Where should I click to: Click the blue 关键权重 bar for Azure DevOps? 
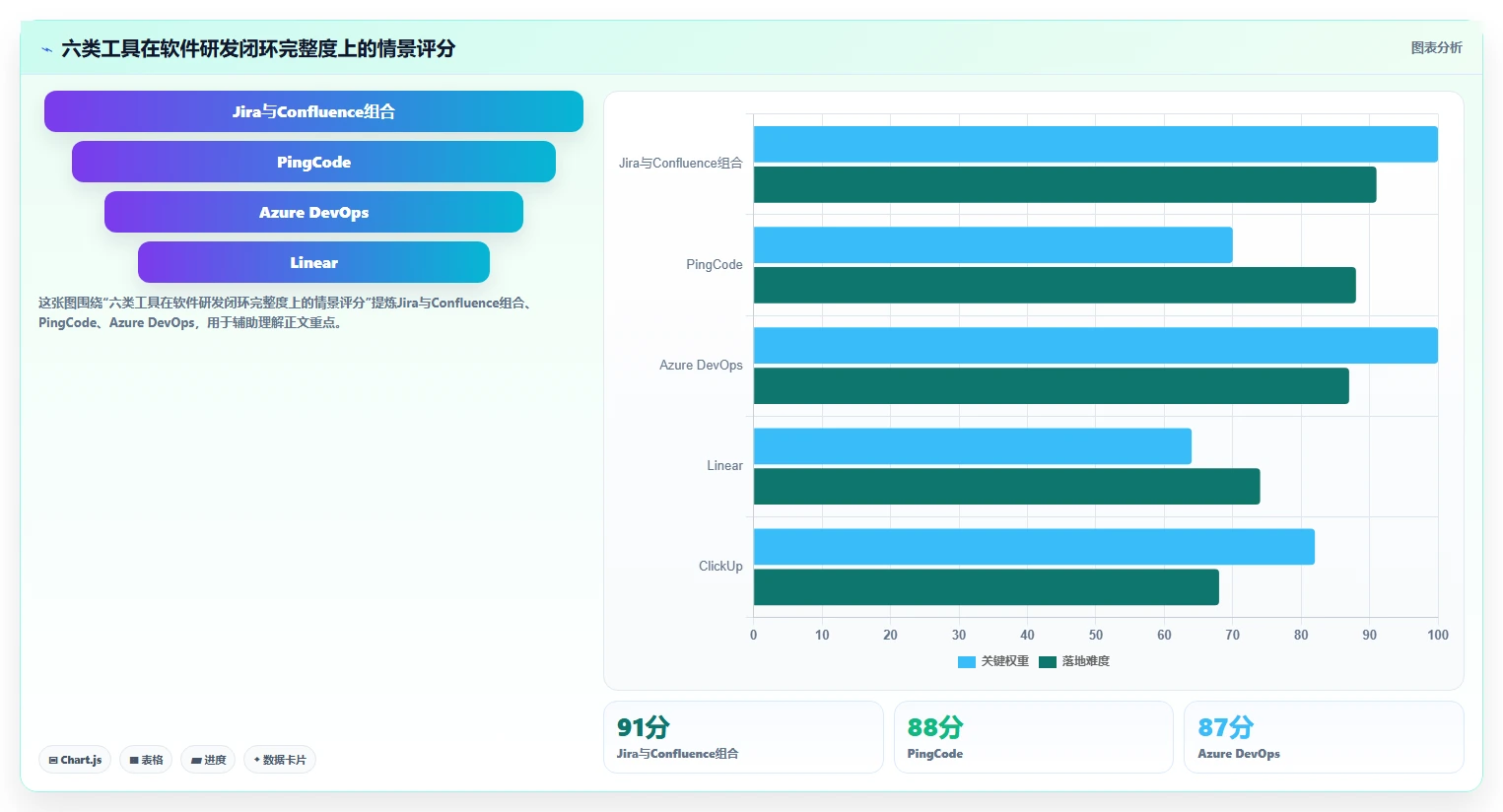pyautogui.click(x=1096, y=345)
